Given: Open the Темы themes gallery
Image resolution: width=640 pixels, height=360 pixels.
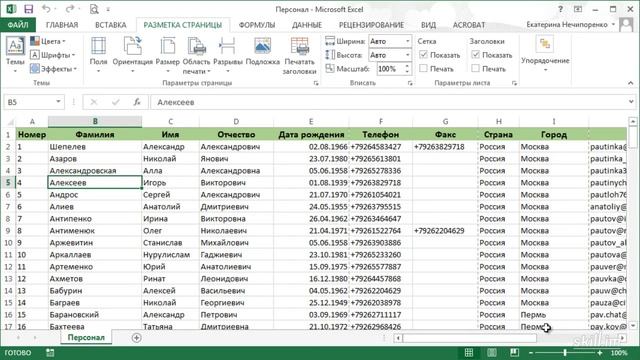Looking at the screenshot, I should 15,55.
